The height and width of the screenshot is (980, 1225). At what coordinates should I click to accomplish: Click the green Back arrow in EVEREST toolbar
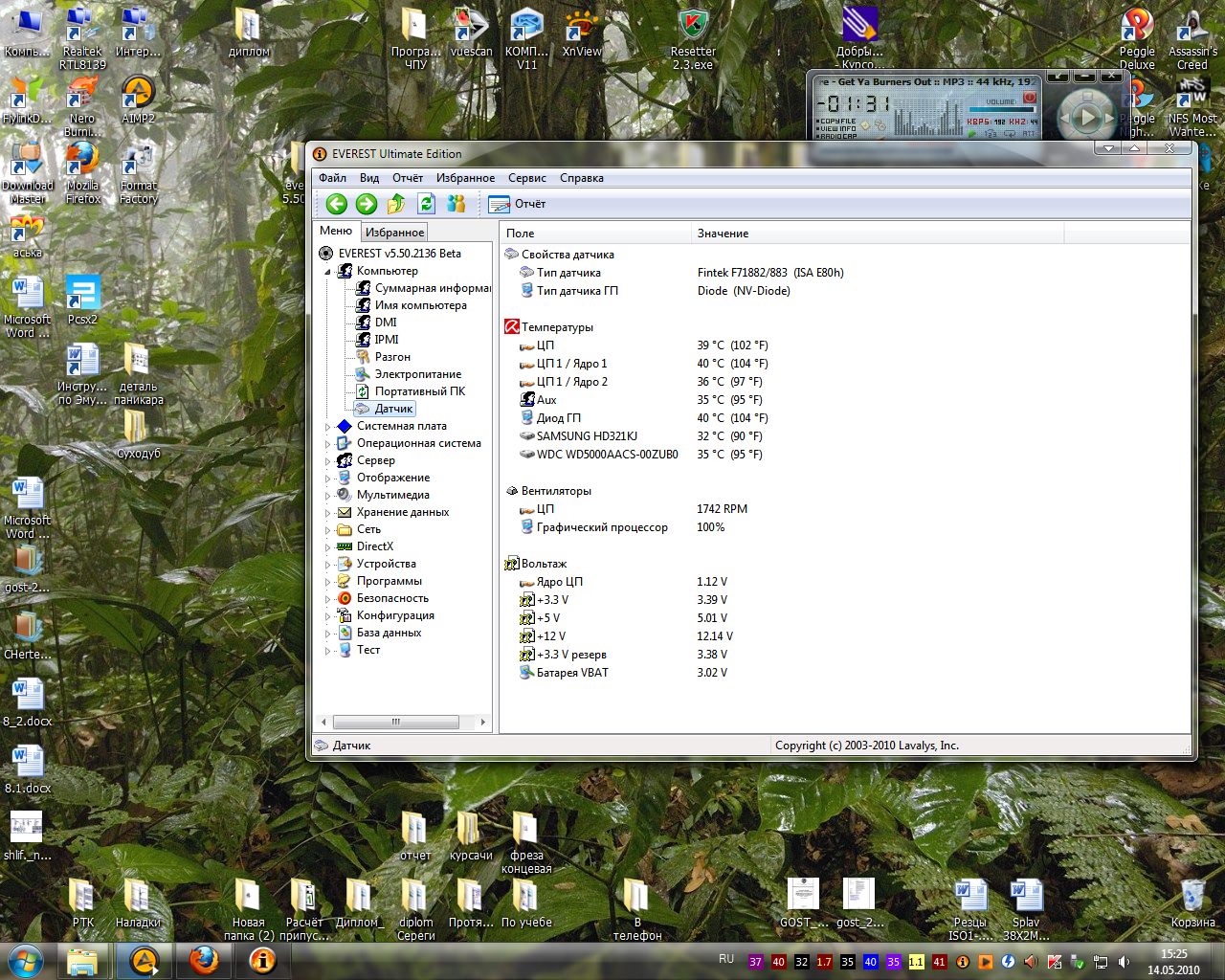336,204
